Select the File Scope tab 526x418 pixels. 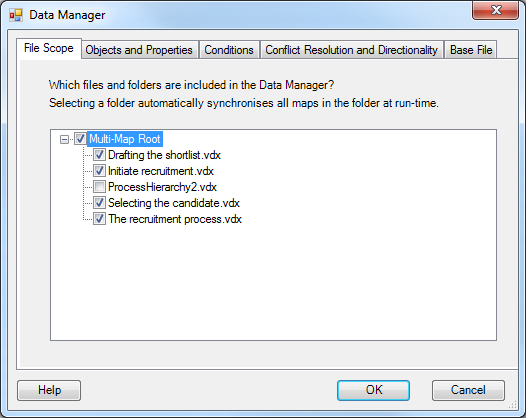49,48
